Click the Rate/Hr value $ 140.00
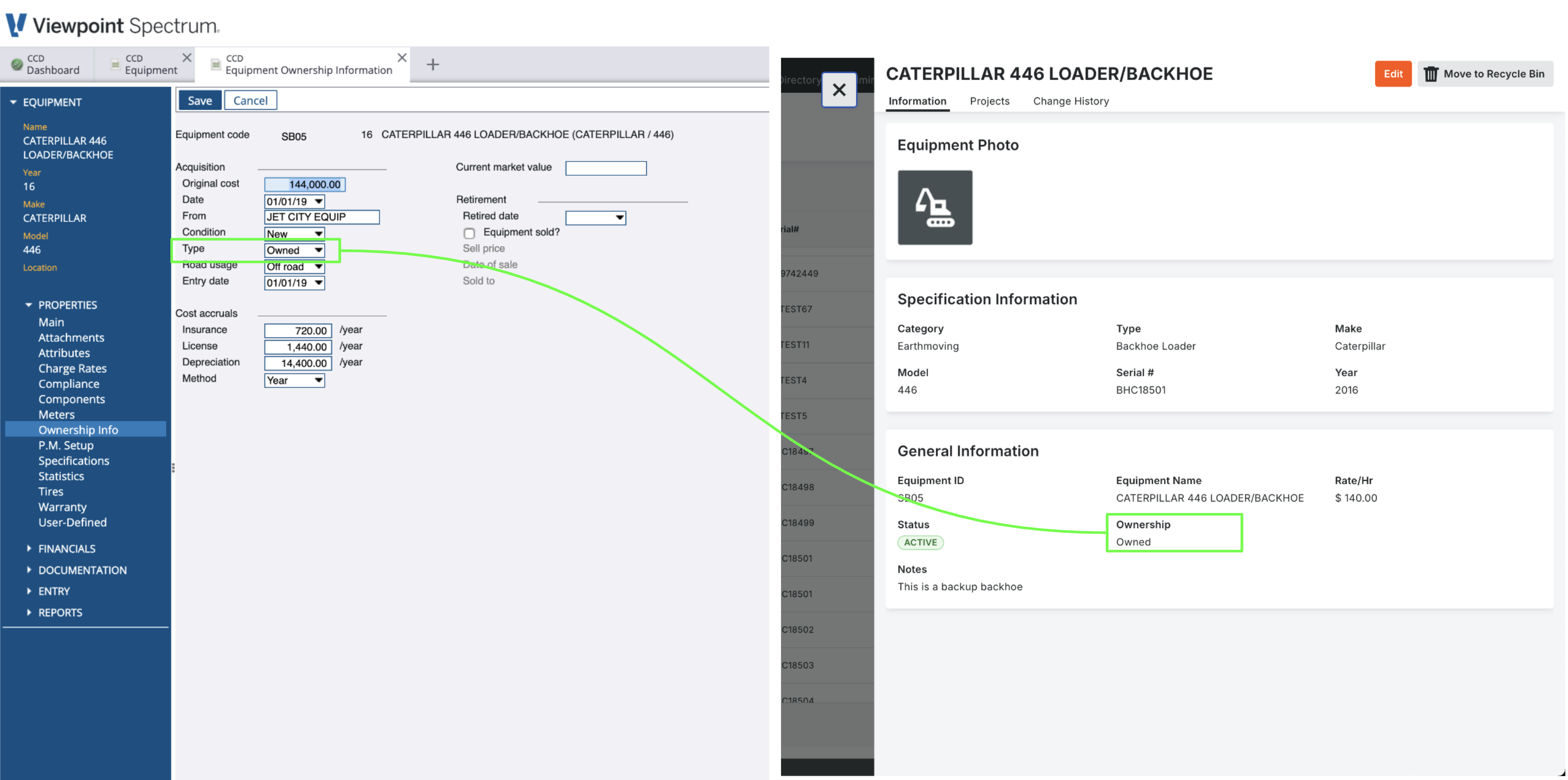This screenshot has width=1568, height=780. [1356, 498]
